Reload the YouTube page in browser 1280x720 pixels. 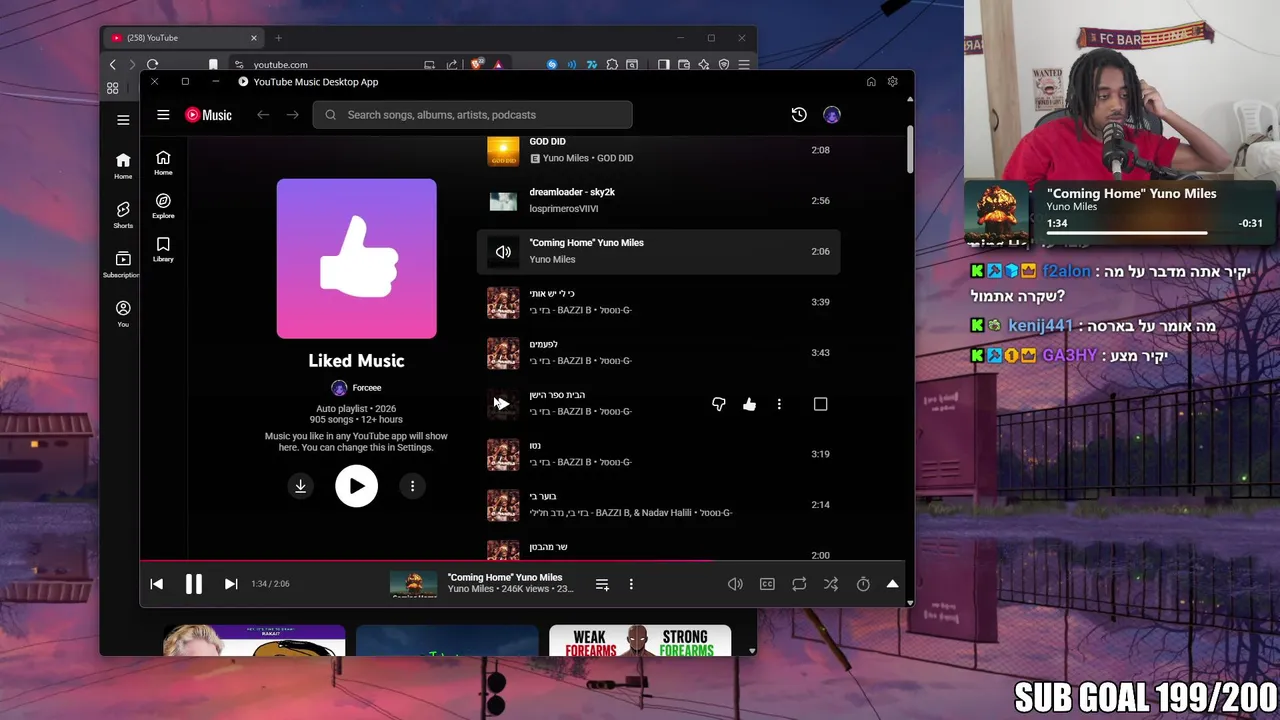tap(152, 64)
